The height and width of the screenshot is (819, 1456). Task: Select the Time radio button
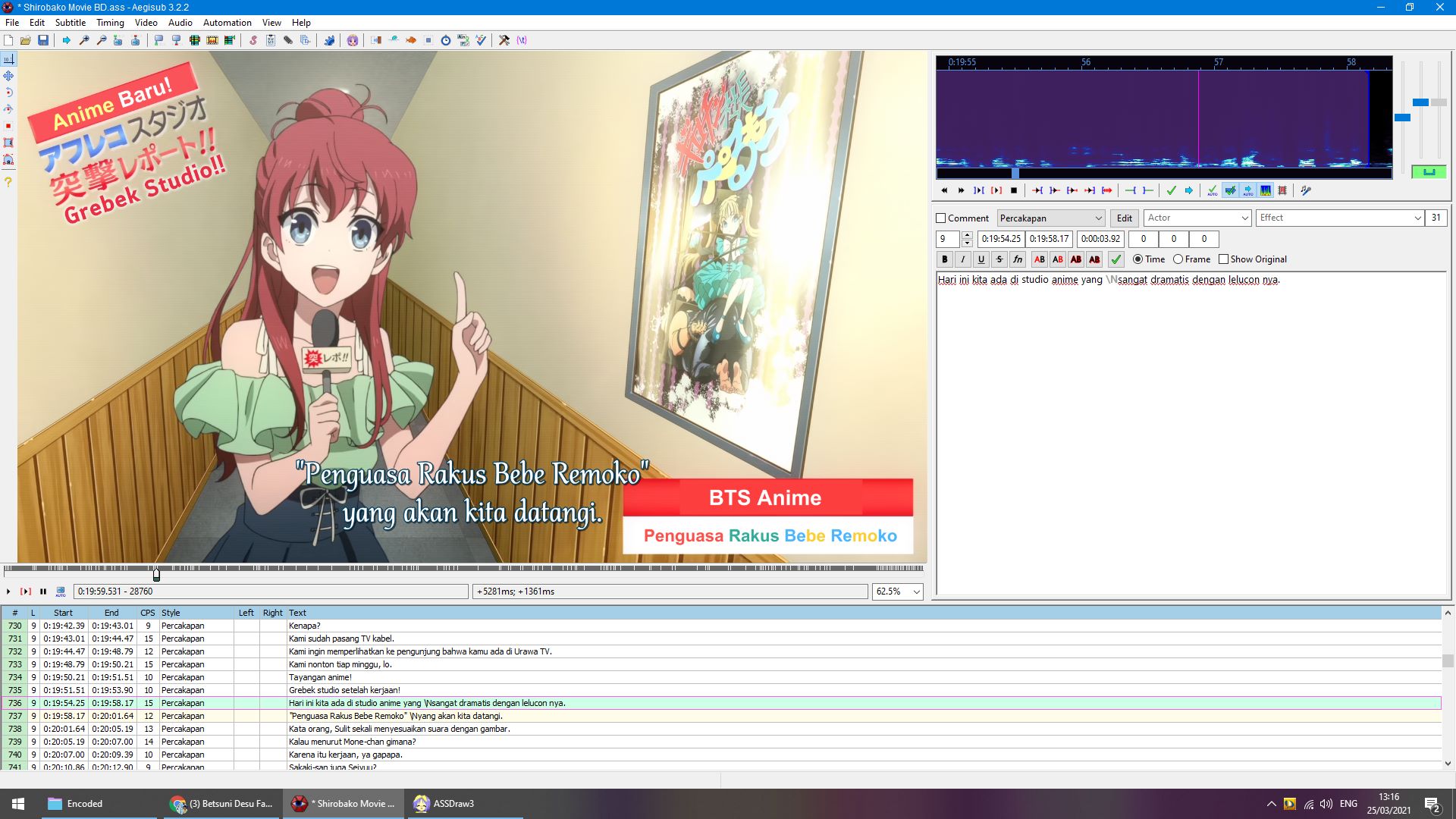1137,259
